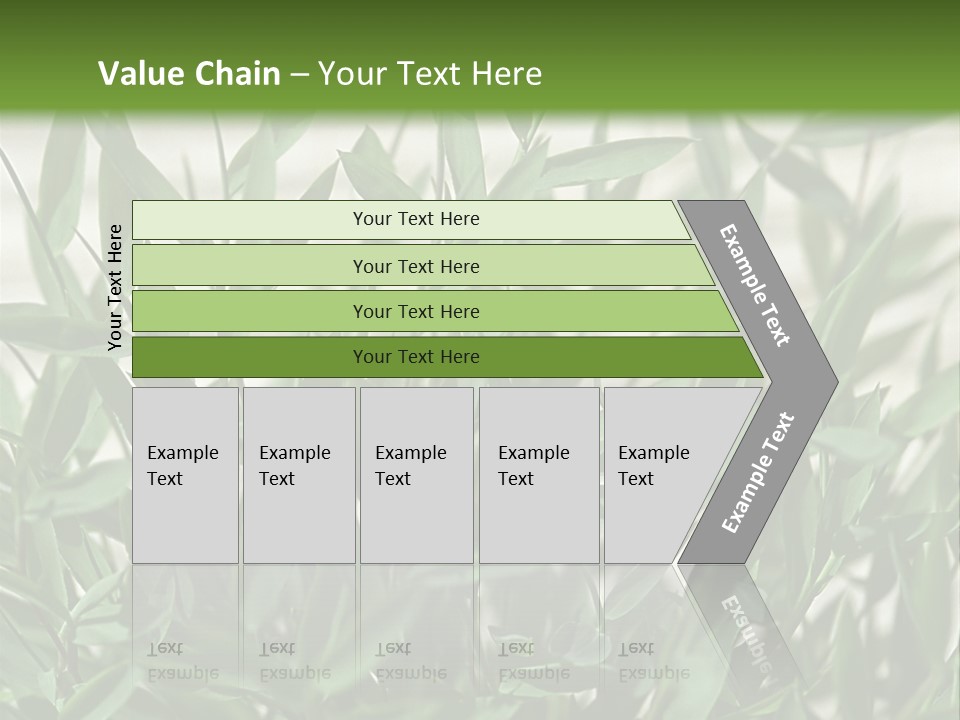Click the 'Value Chain – Your Text Here' title
960x720 pixels.
(x=320, y=74)
